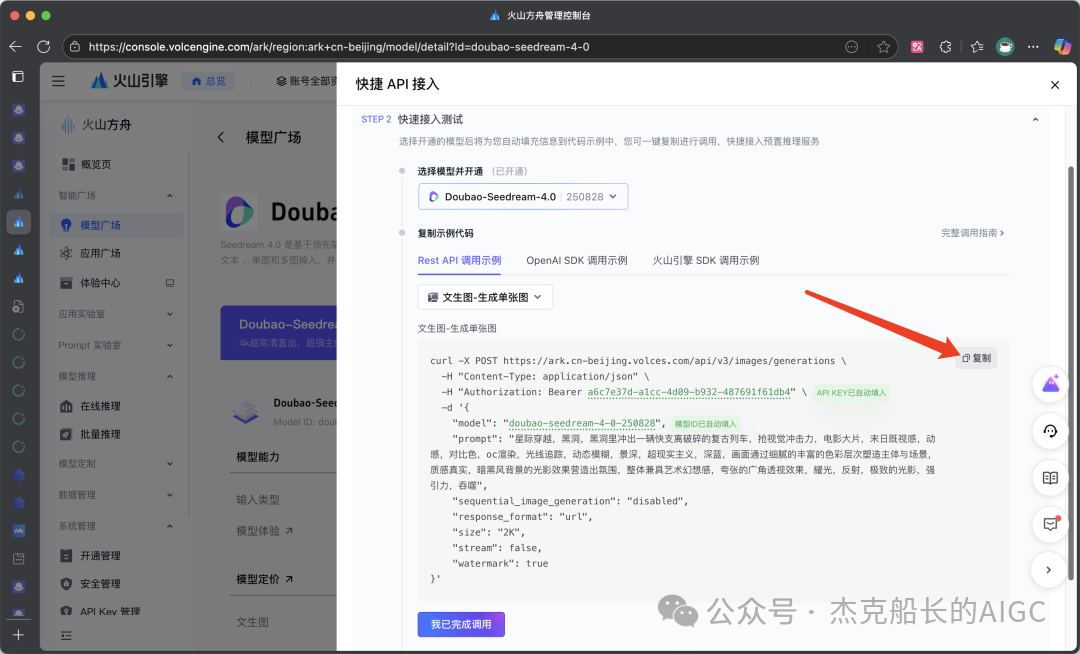Select 模型广场 in sidebar

116,225
